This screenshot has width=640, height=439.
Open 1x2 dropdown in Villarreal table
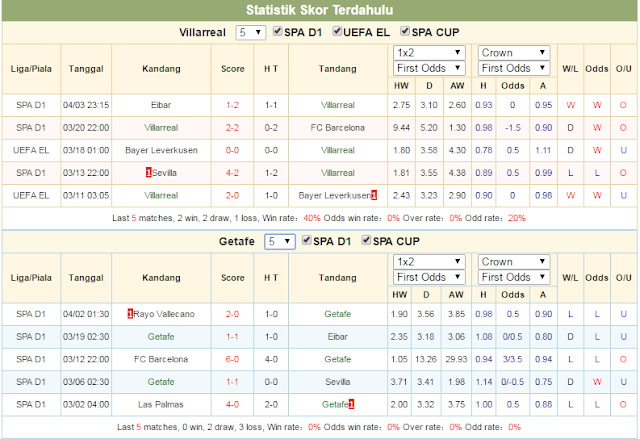(429, 53)
